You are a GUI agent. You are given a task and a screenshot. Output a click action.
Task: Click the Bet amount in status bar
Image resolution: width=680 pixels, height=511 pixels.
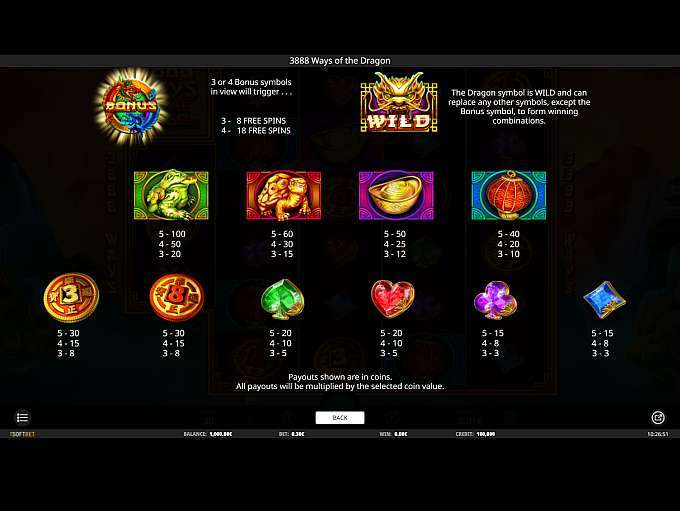pos(298,434)
